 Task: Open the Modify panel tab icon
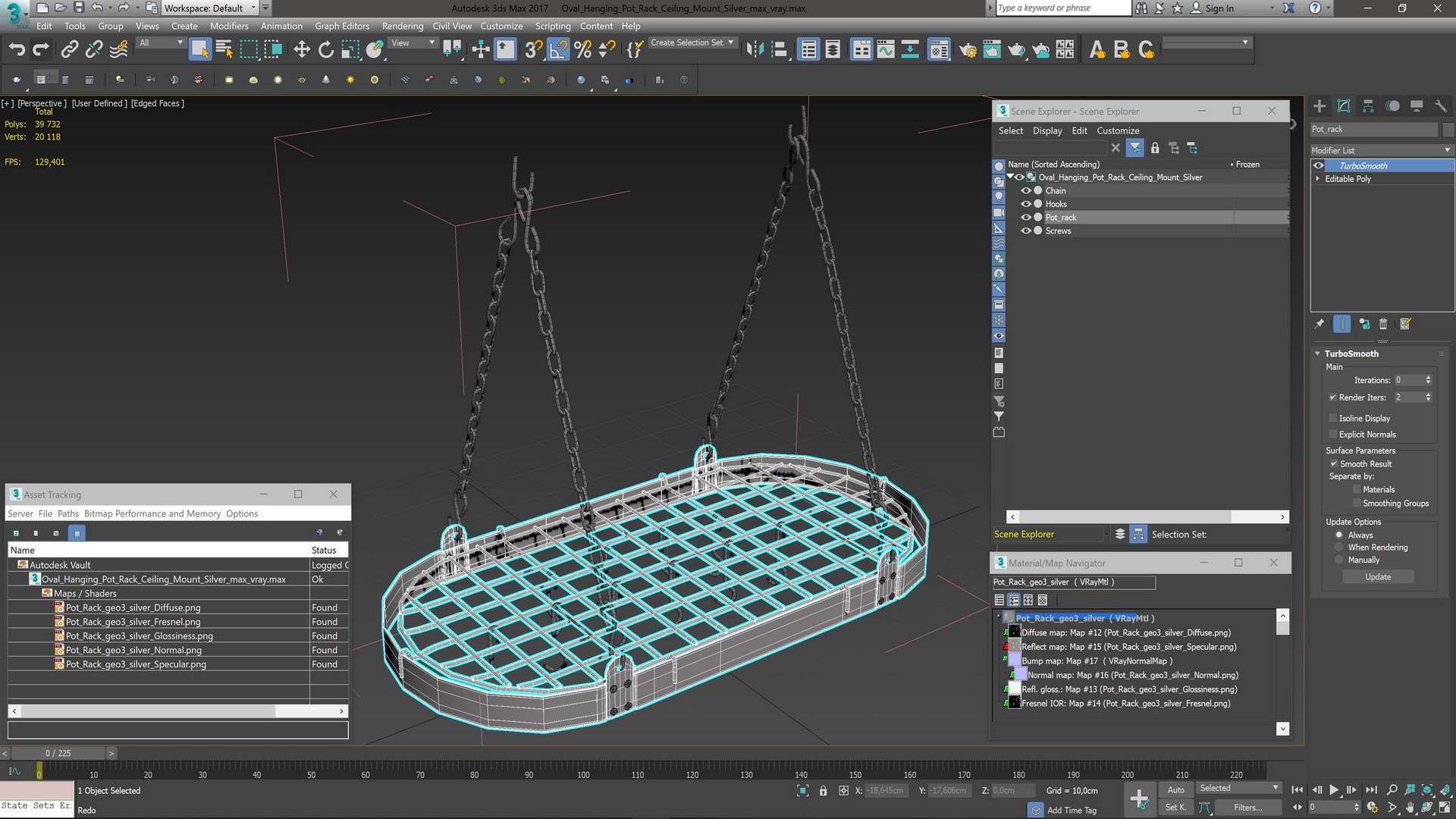(x=1344, y=106)
